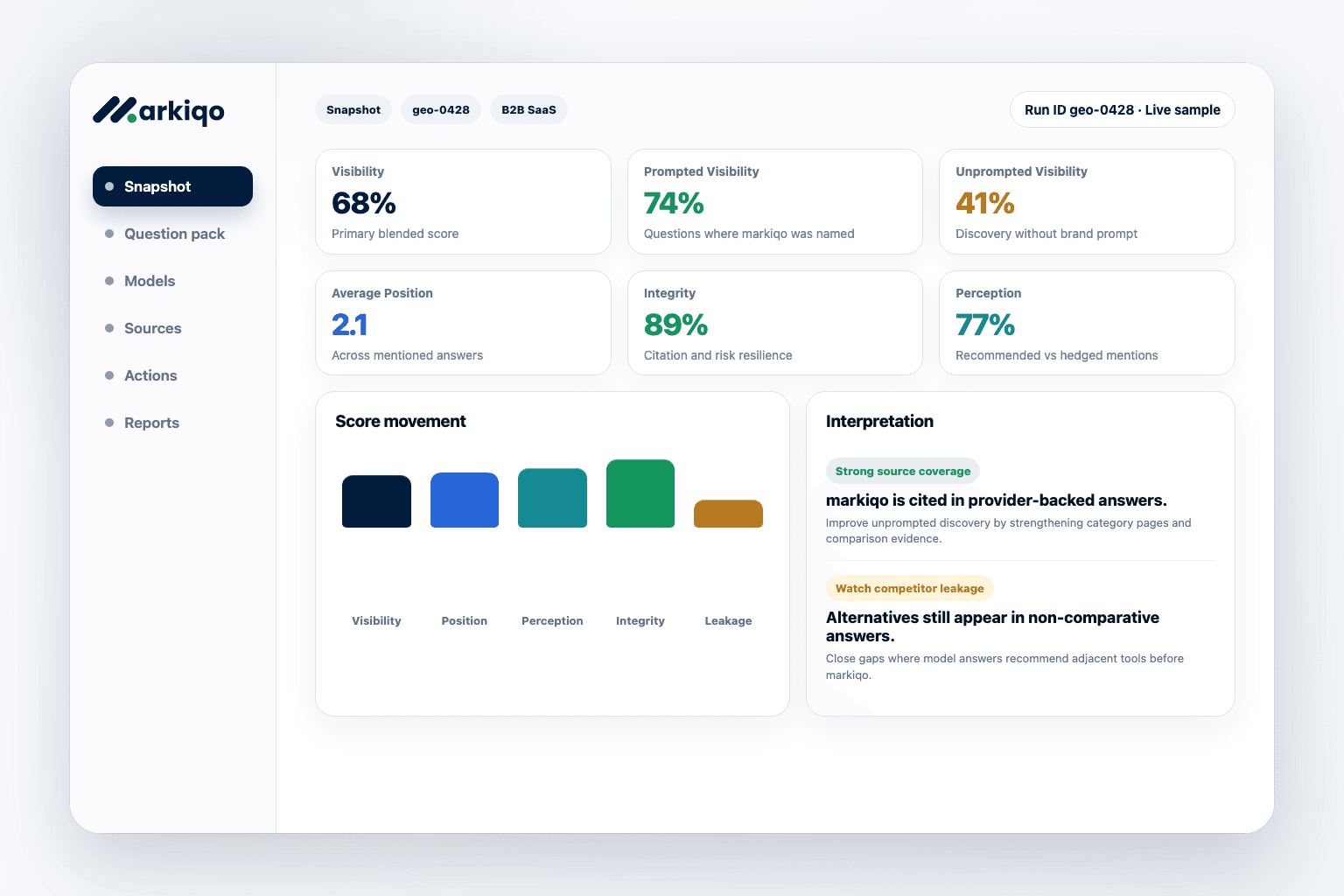Click the Strong source coverage tag
The image size is (1344, 896).
pos(903,471)
